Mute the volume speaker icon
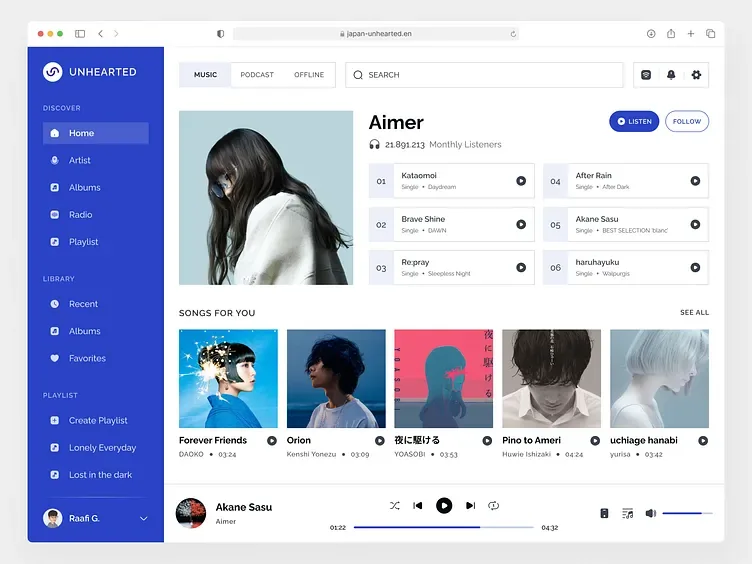 [x=650, y=513]
